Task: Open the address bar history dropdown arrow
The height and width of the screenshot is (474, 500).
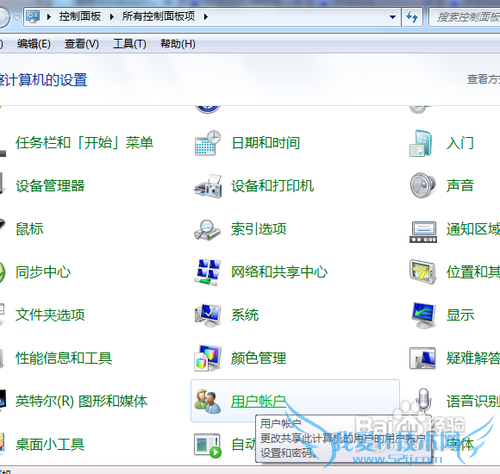Action: [393, 17]
